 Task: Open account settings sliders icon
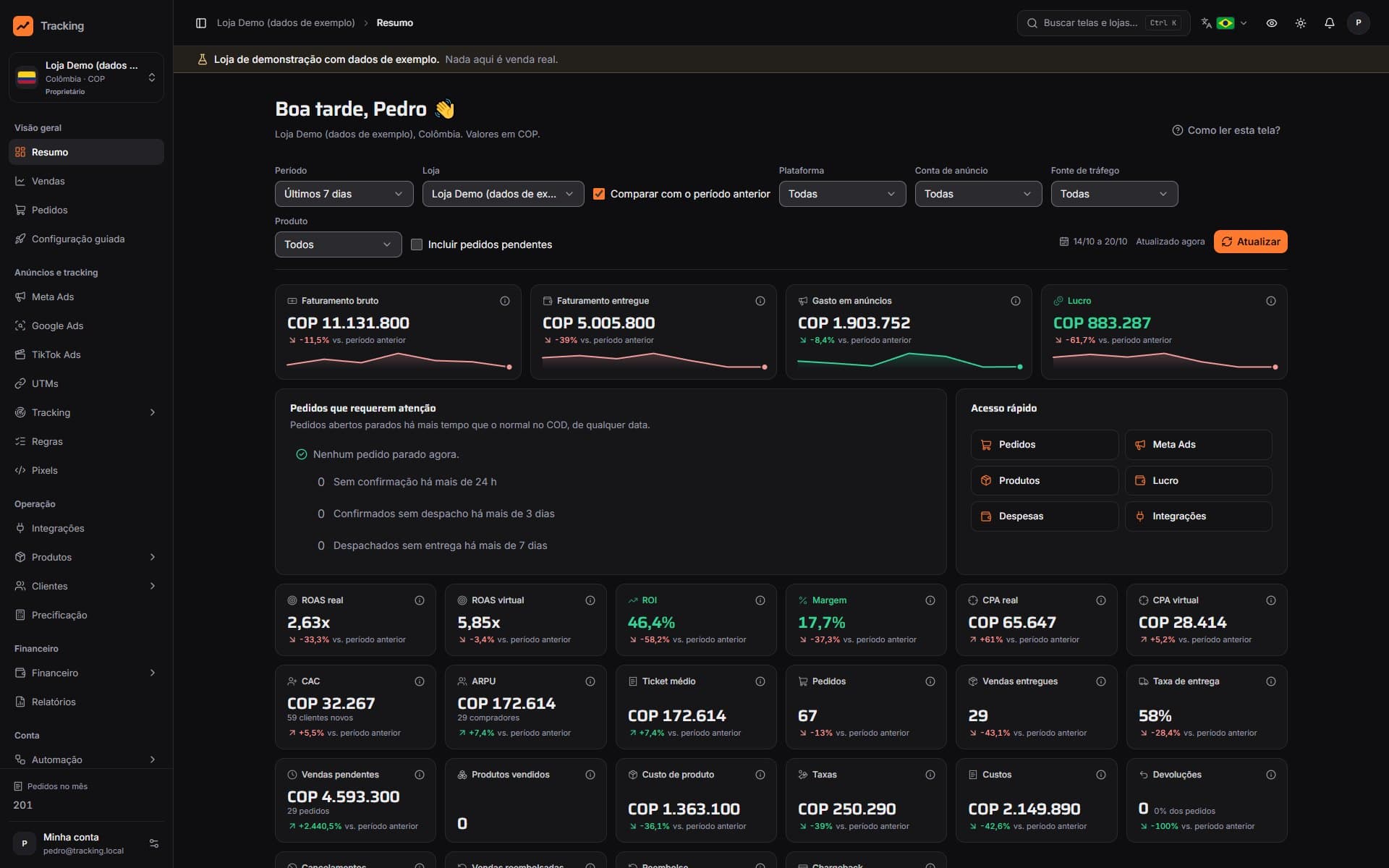[153, 843]
